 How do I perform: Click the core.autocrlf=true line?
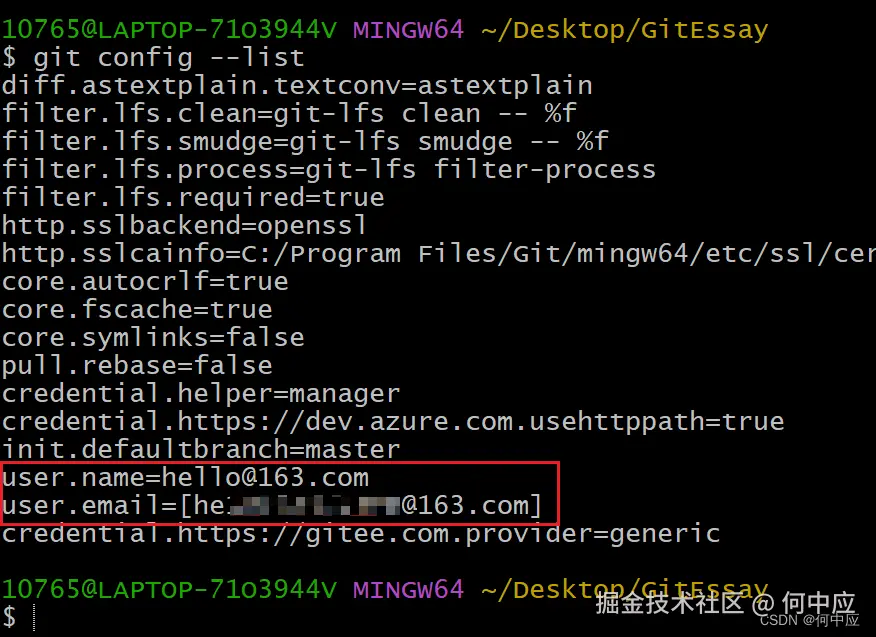145,282
